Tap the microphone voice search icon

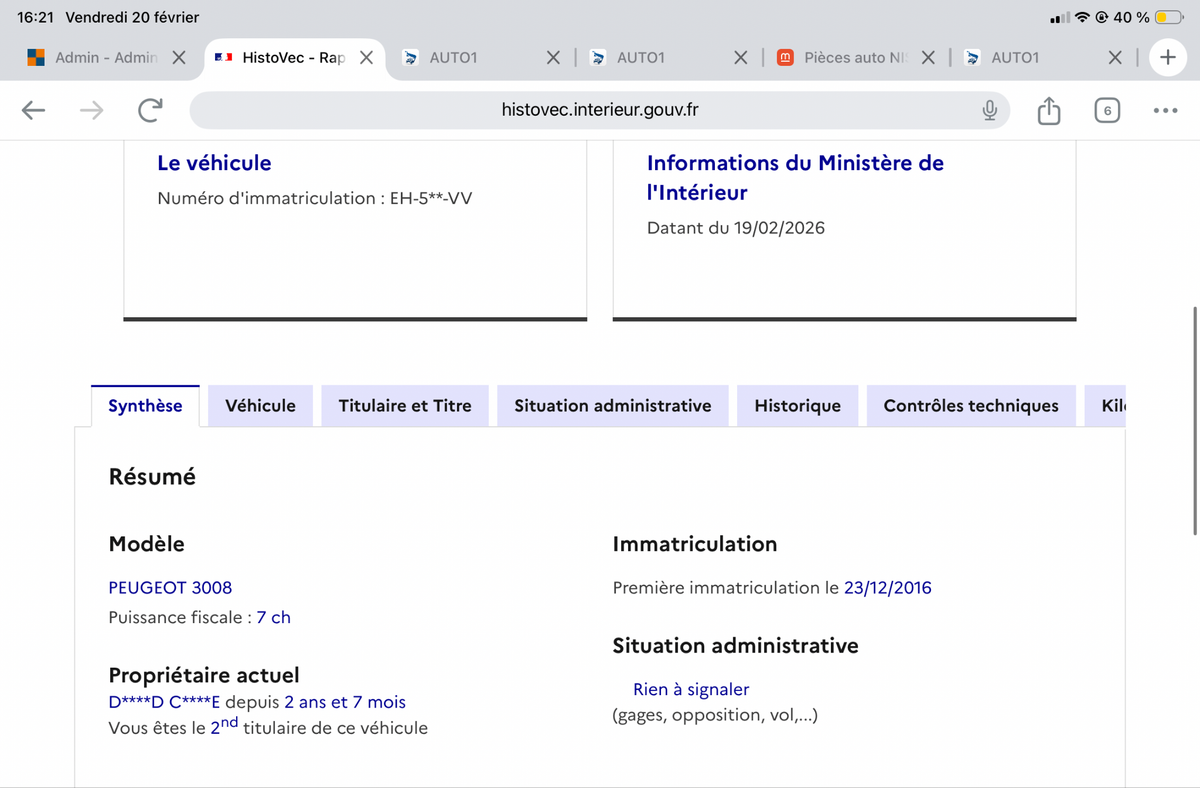[x=989, y=110]
